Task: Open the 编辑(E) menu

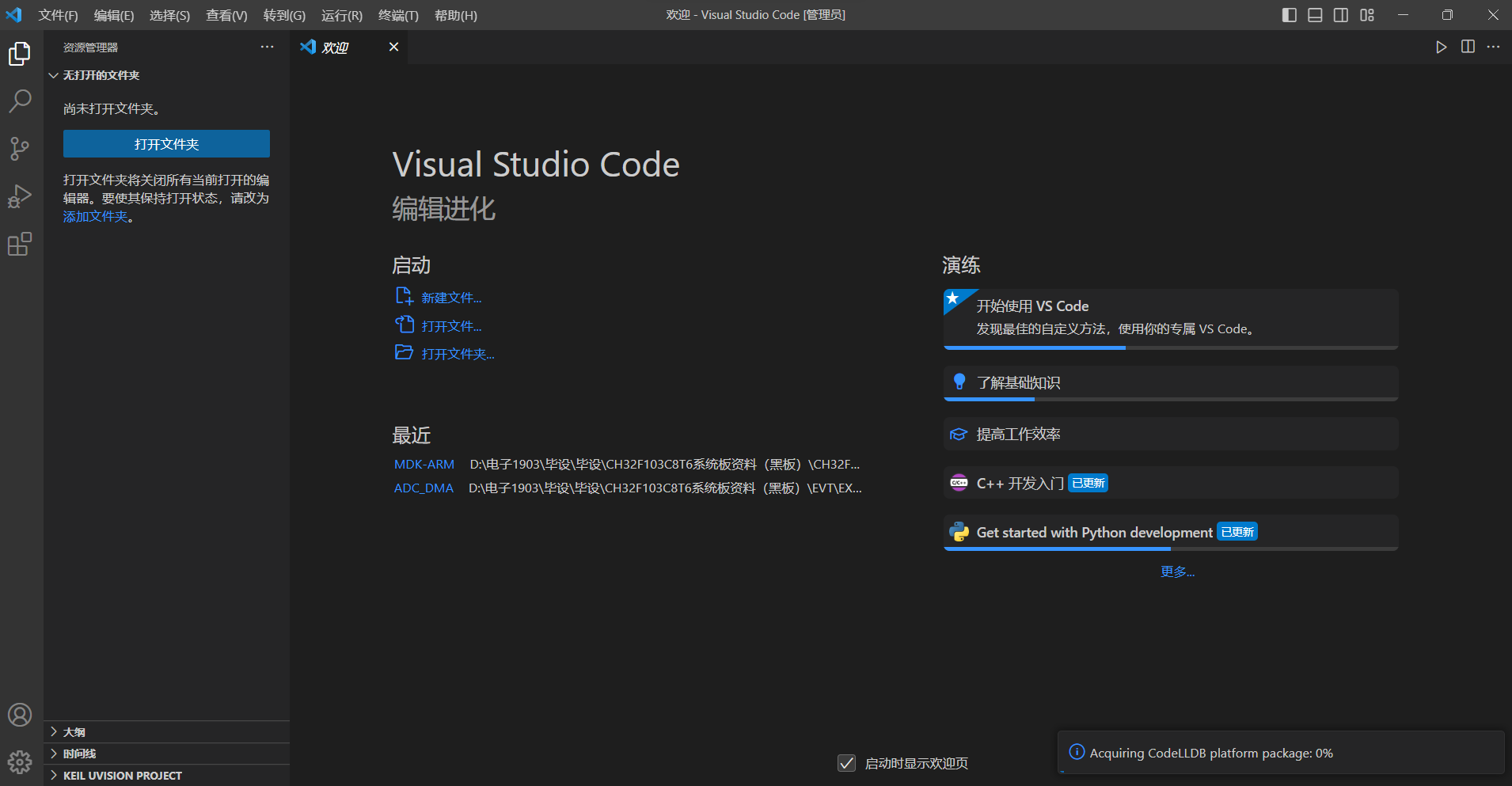Action: coord(114,15)
